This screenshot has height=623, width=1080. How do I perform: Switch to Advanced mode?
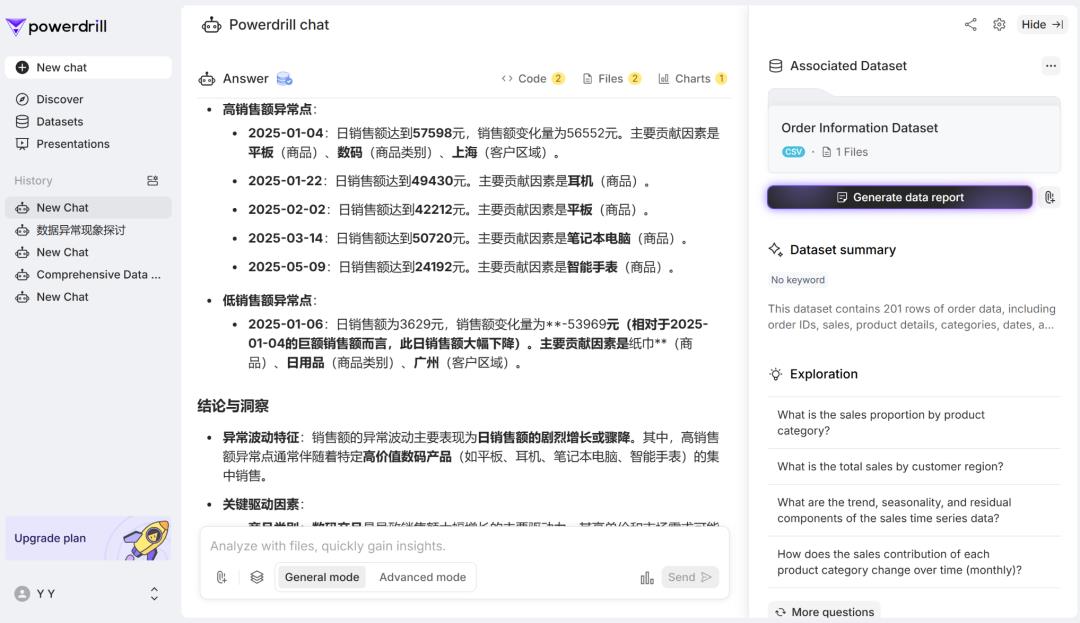click(x=422, y=577)
